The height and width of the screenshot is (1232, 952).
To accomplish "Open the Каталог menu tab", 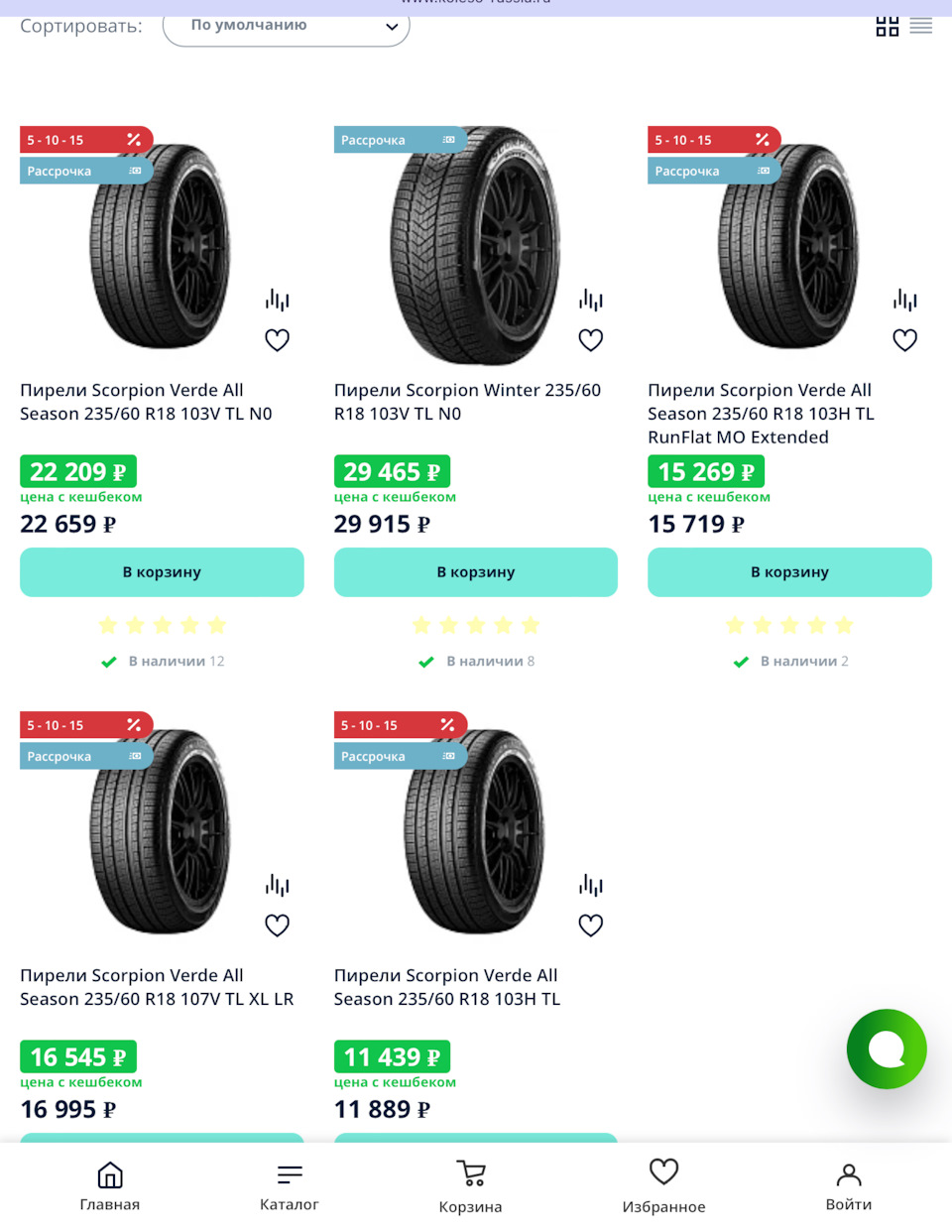I will [x=289, y=1186].
